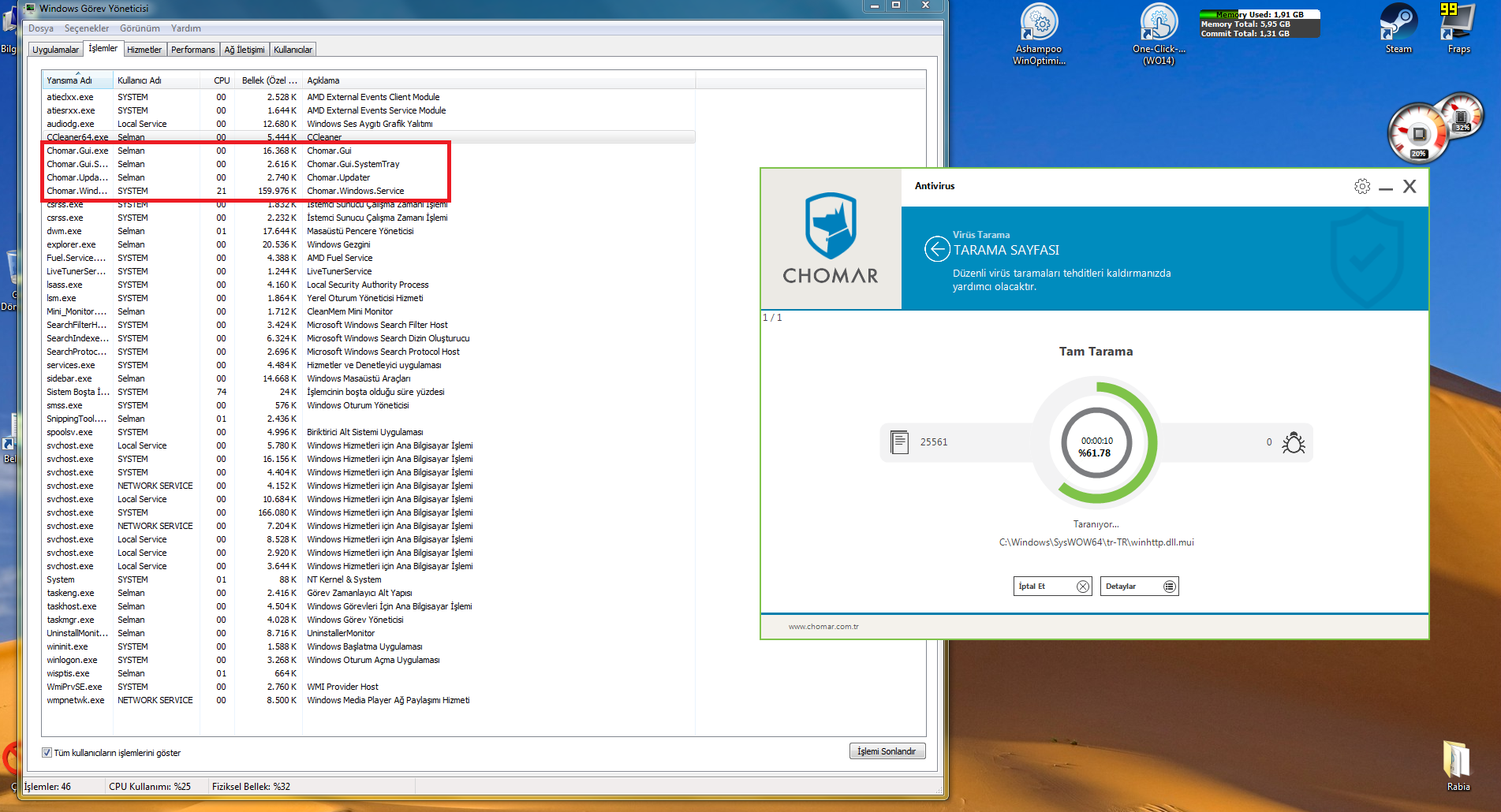Select atieclxx.exe process row
The height and width of the screenshot is (812, 1501).
pos(368,97)
